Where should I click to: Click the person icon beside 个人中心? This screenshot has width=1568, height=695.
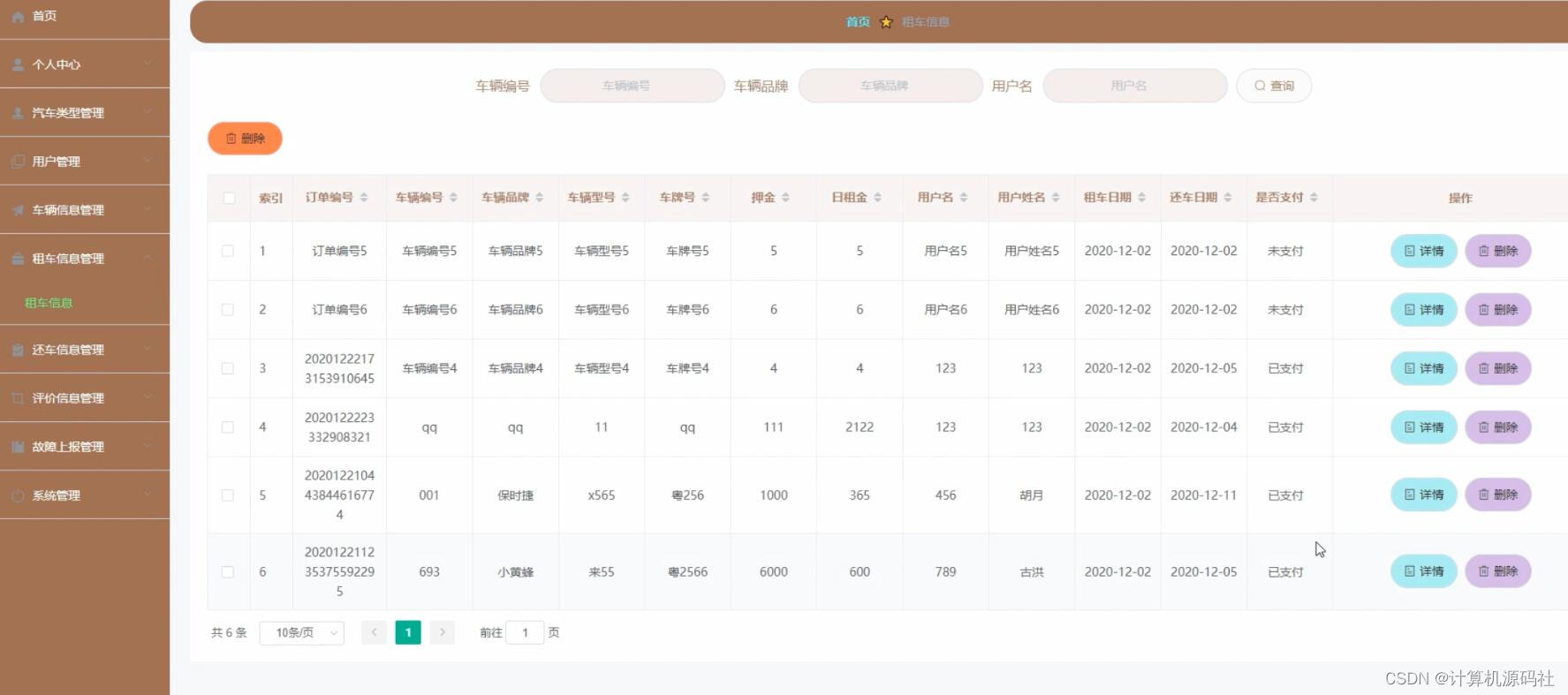coord(18,64)
